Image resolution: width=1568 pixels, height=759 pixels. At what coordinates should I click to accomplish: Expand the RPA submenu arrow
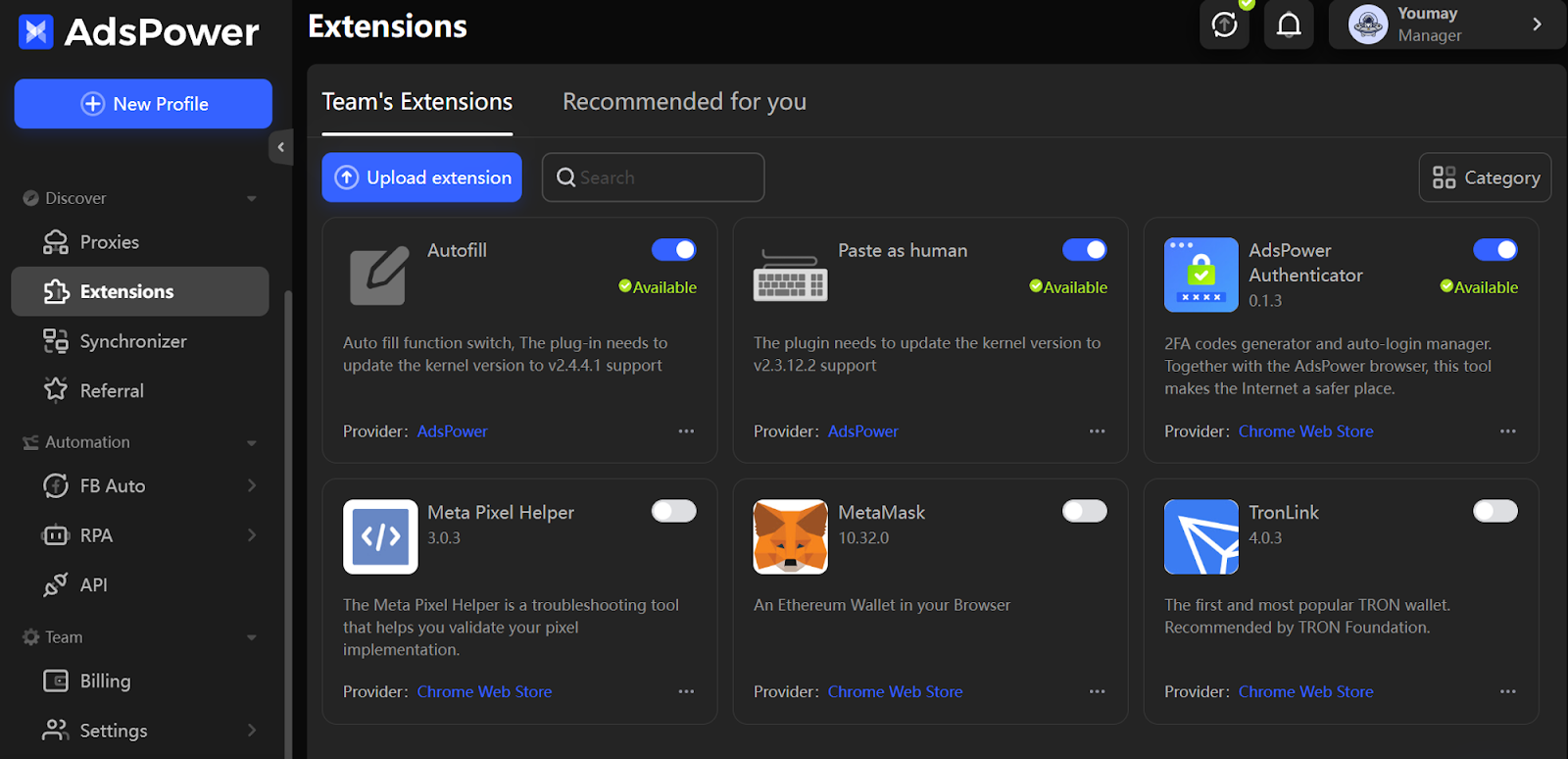tap(252, 535)
